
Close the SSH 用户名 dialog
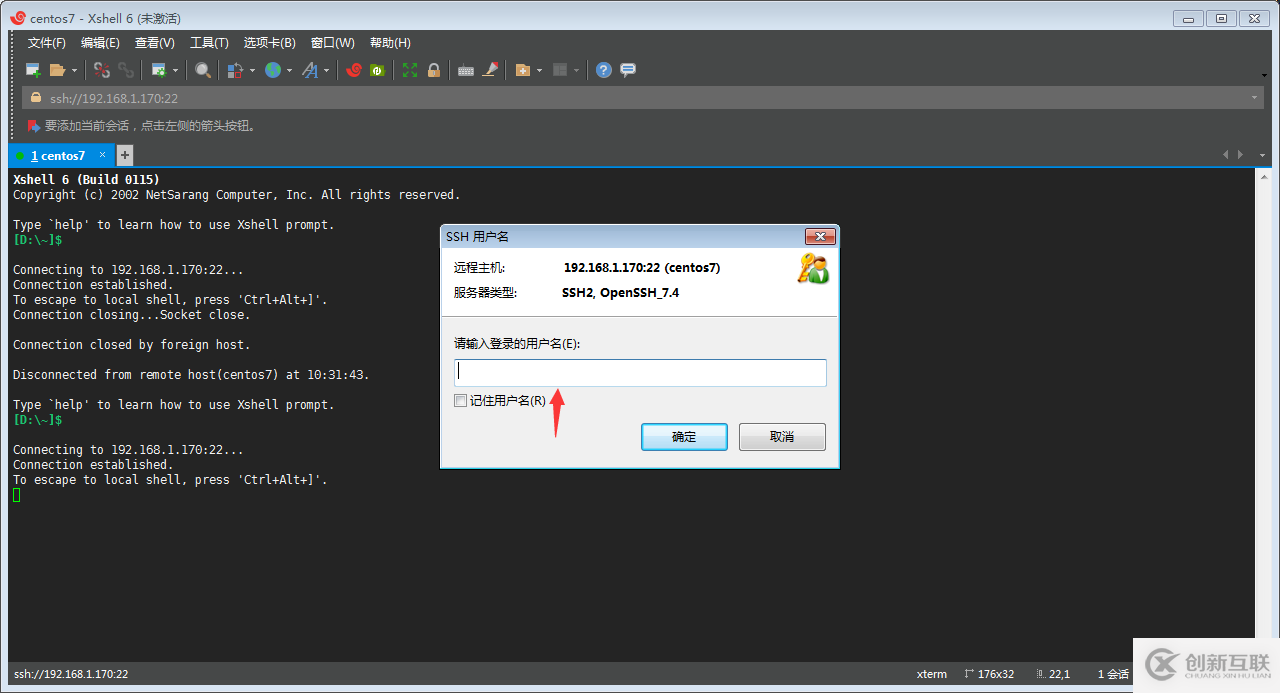coord(819,237)
